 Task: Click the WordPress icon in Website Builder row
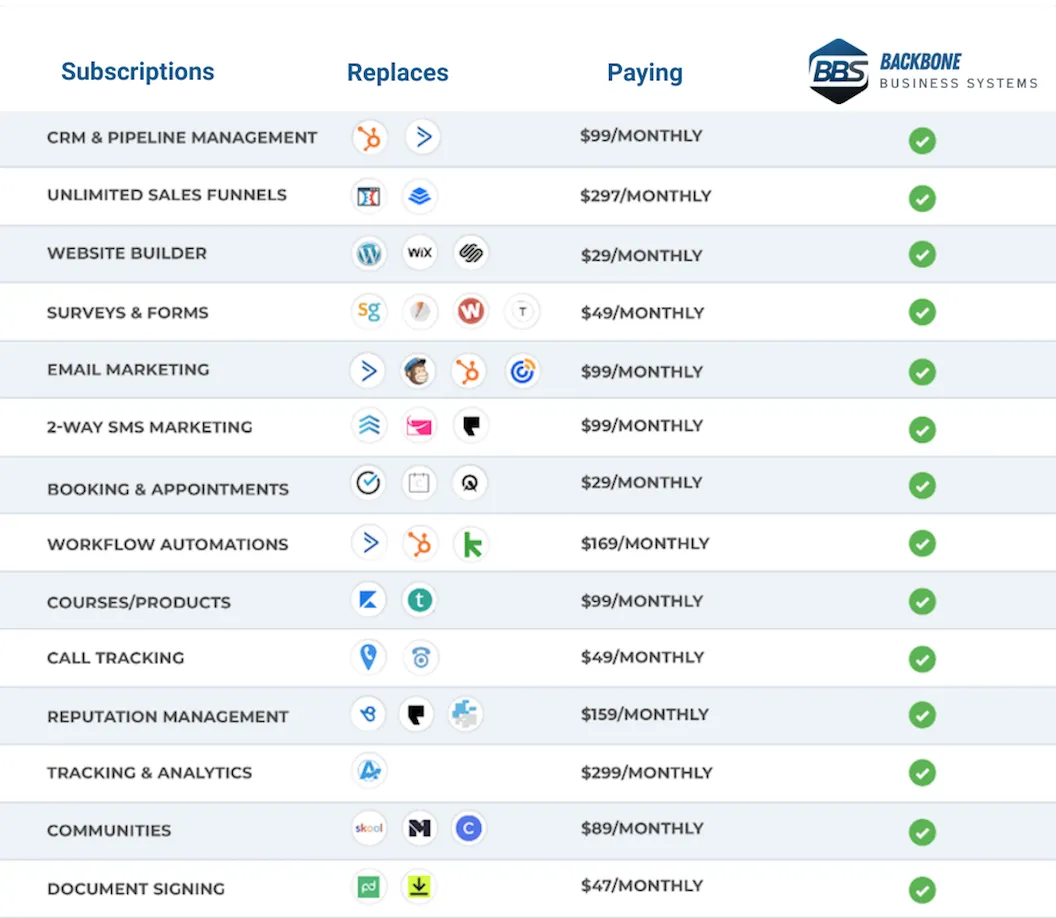(x=369, y=253)
